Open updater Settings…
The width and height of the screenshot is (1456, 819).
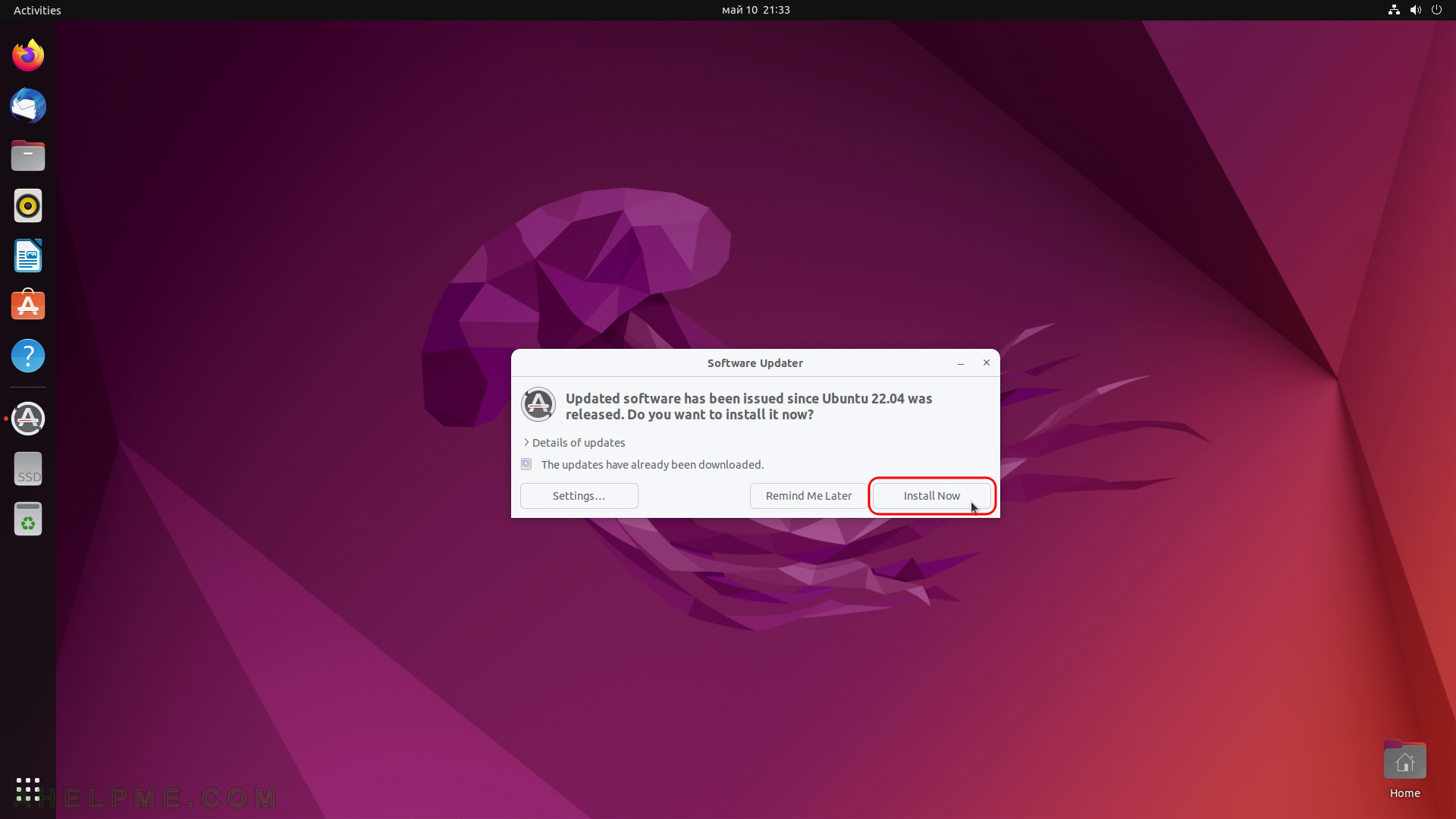click(x=579, y=496)
